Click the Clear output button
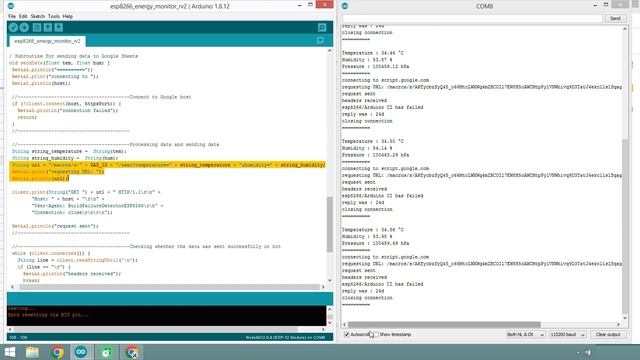Image resolution: width=640 pixels, height=360 pixels. (x=608, y=335)
